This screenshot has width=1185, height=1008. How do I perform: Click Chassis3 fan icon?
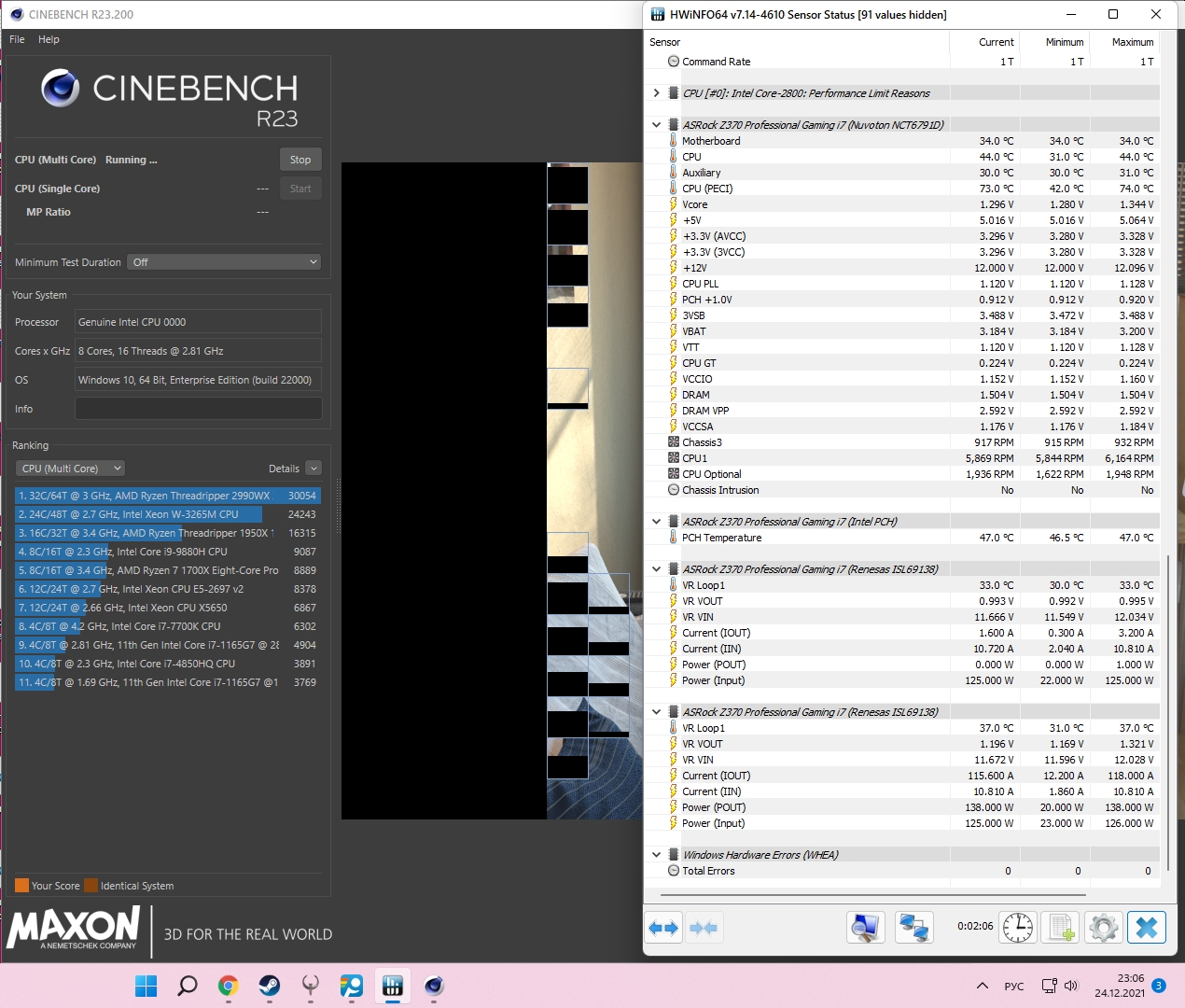[674, 442]
